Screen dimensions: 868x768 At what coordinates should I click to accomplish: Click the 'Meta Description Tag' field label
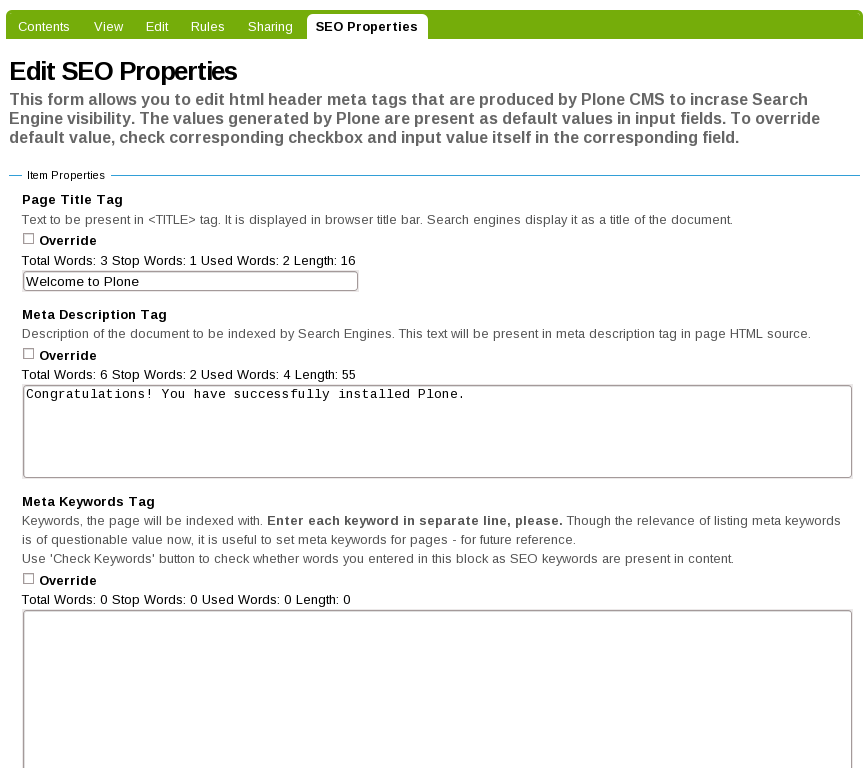pos(94,315)
